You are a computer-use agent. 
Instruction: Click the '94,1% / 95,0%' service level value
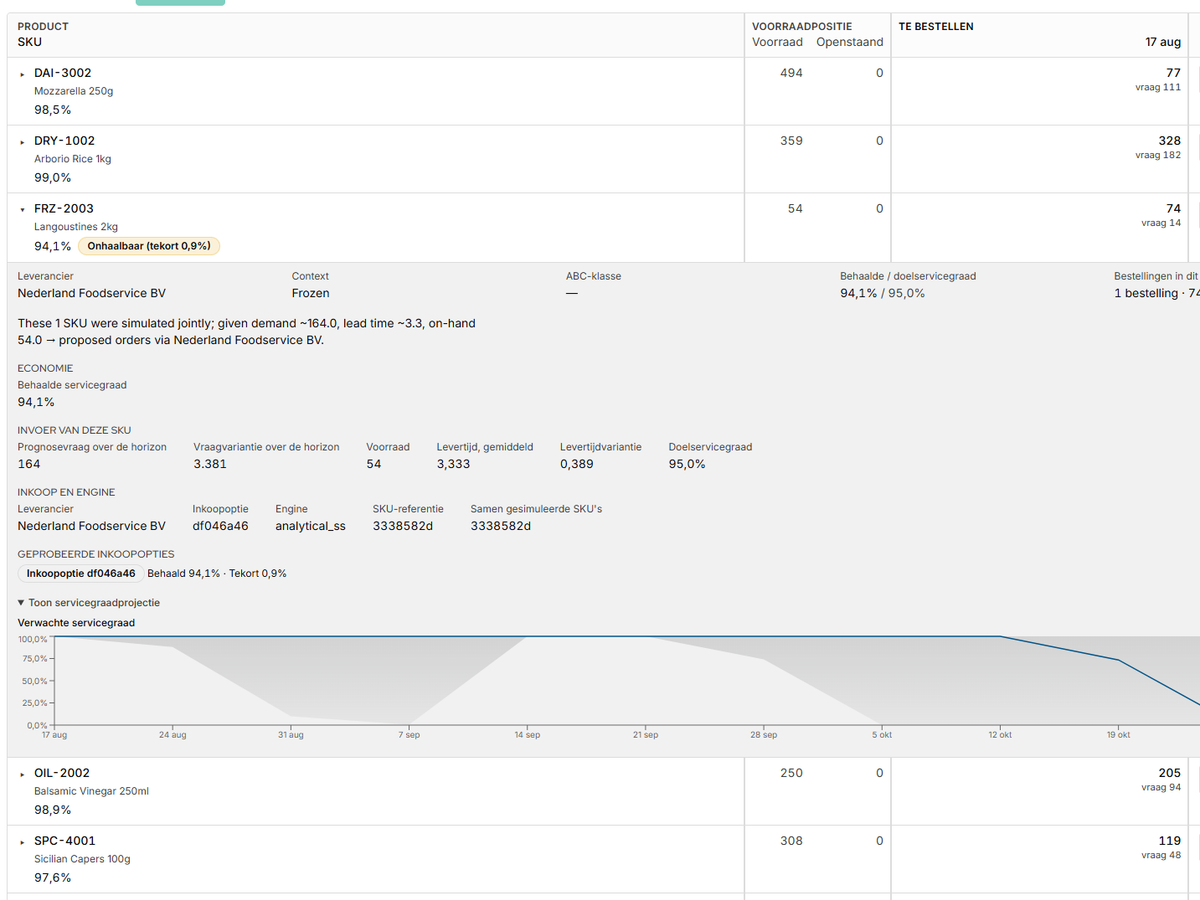[882, 294]
